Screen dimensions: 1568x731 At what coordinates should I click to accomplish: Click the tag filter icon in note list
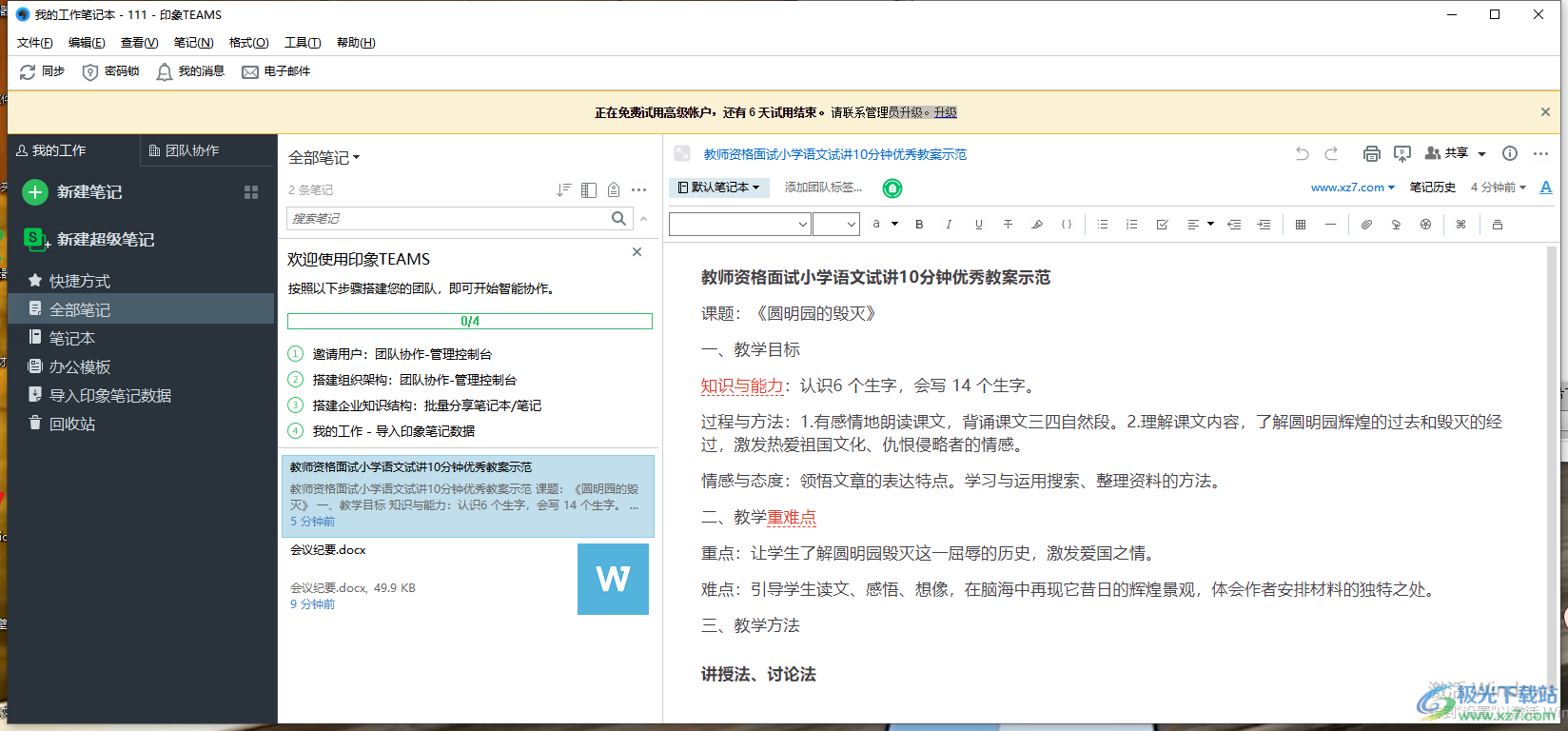pyautogui.click(x=614, y=190)
